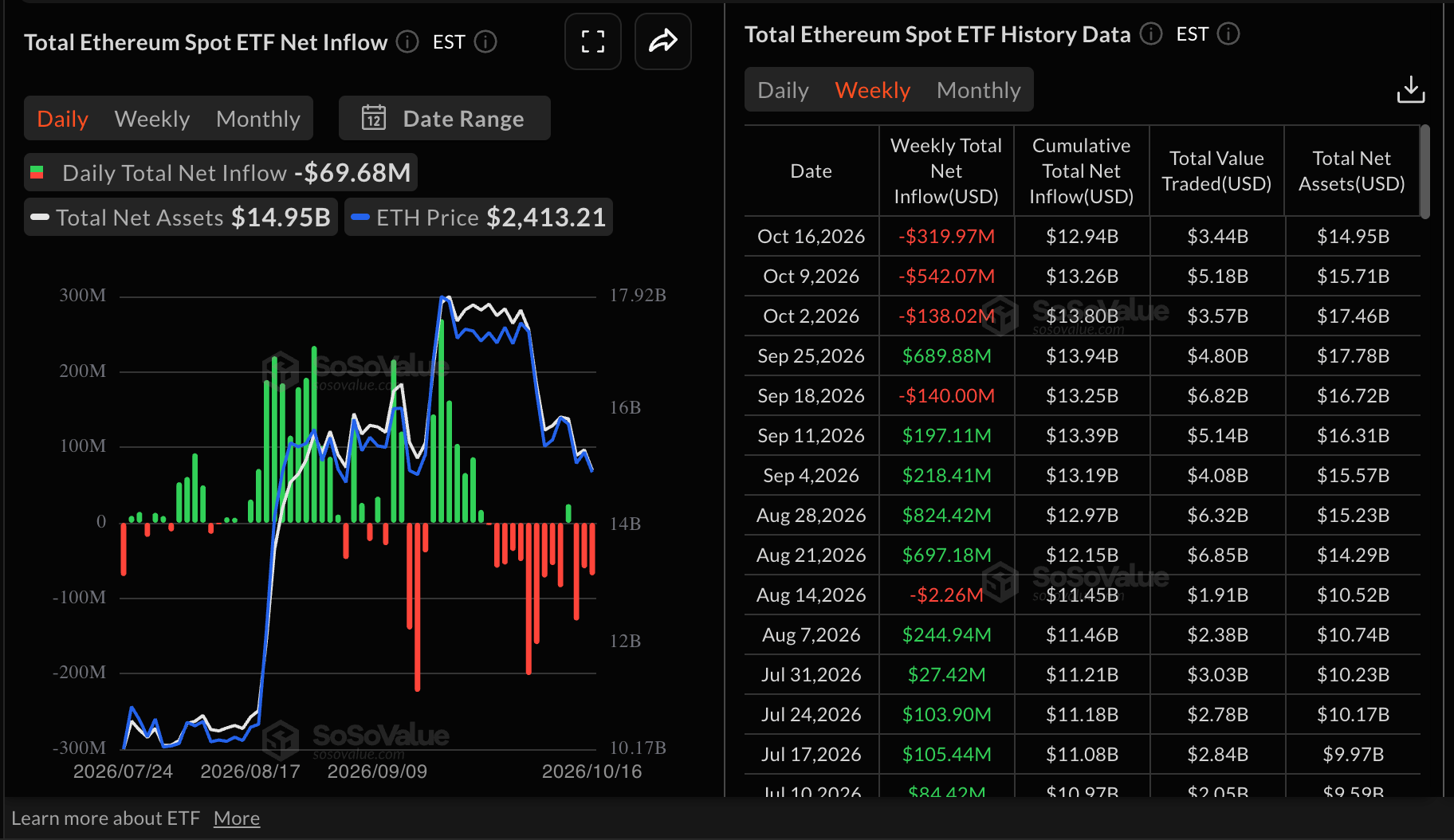Select the Aug 7,2026 date cell
Image resolution: width=1454 pixels, height=840 pixels.
[x=811, y=634]
